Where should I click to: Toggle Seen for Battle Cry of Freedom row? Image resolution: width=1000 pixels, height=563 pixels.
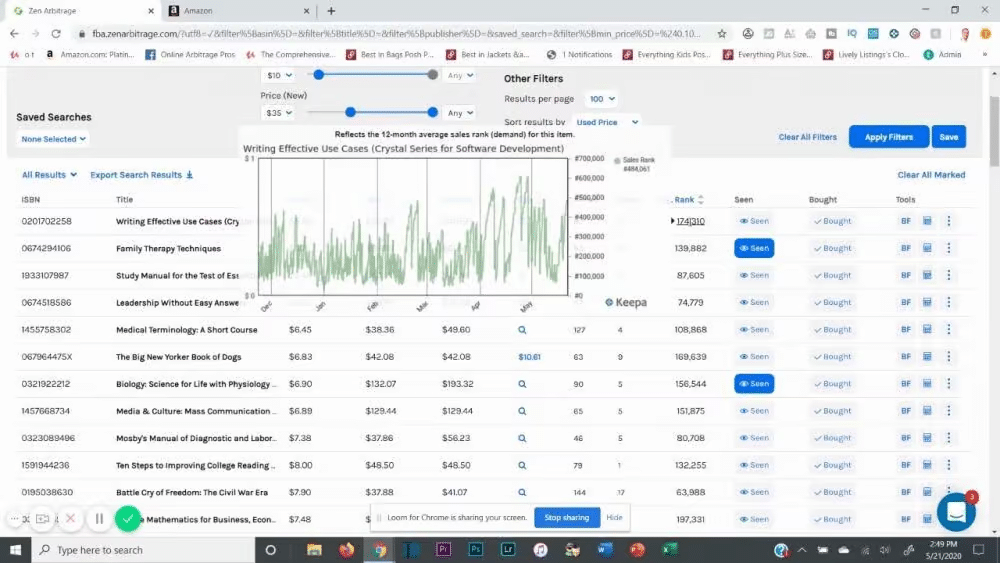coord(754,492)
